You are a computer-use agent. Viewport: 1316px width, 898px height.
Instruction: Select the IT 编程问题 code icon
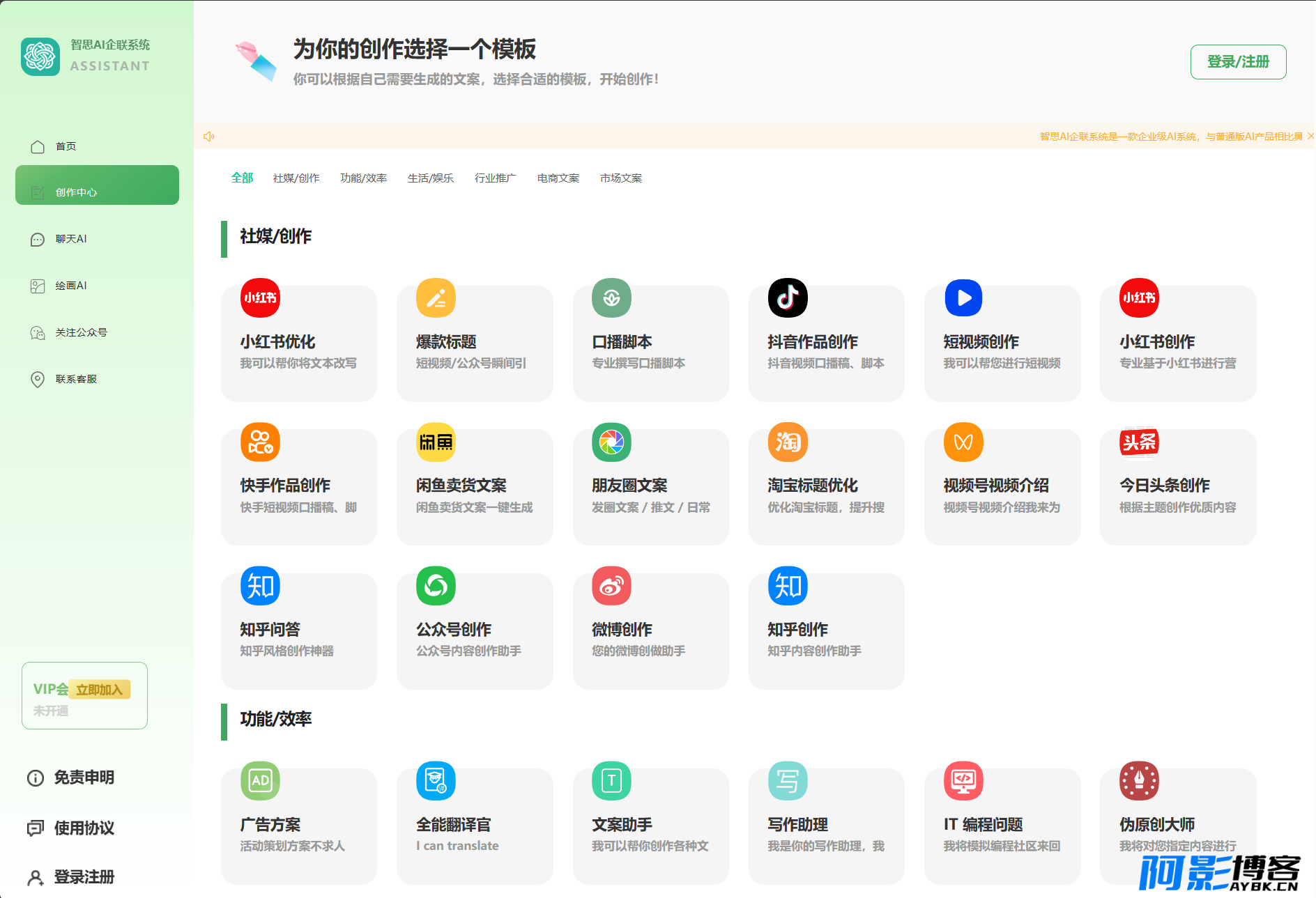click(963, 781)
